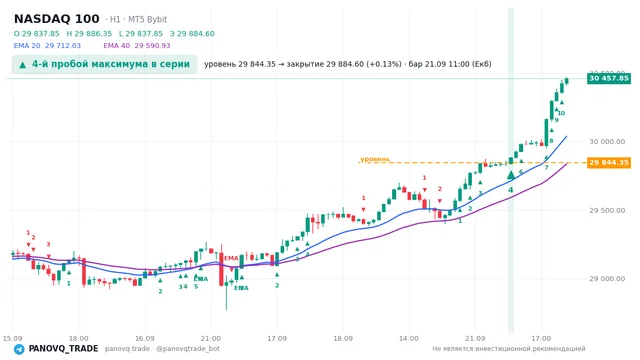Select the 'EMA 40 29 590.93' legend entry
This screenshot has width=640, height=360.
pos(137,45)
